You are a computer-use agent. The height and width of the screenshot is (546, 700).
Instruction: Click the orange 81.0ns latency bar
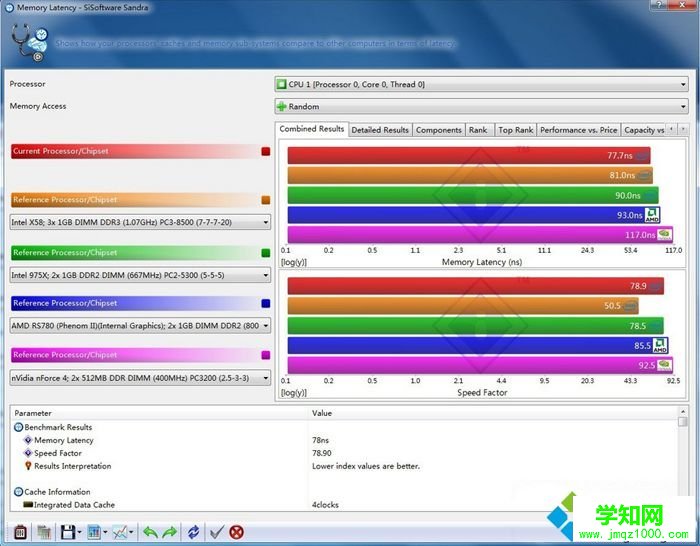470,175
